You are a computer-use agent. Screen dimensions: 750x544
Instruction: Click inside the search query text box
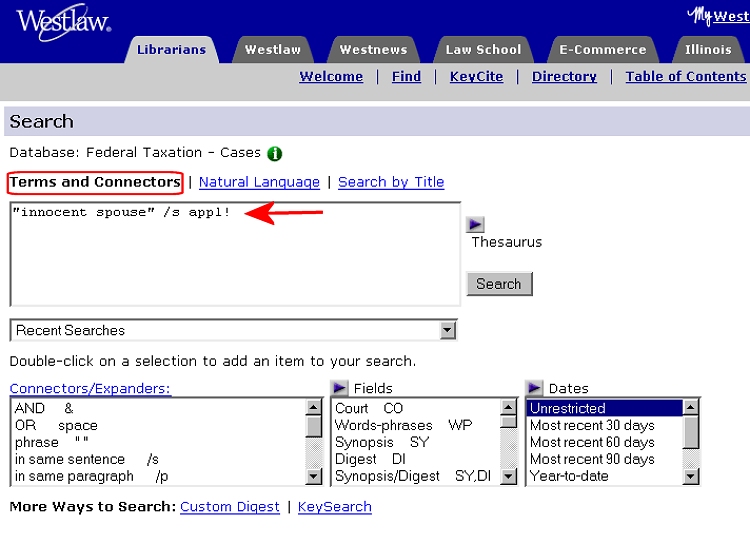[x=235, y=254]
